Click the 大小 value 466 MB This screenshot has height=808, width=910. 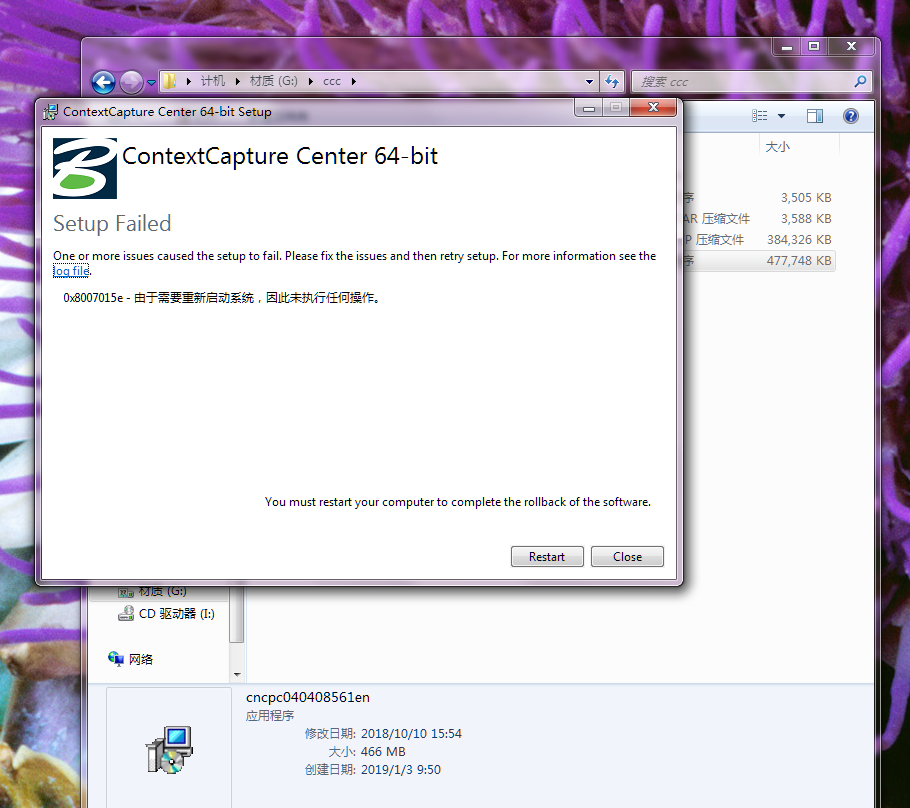[382, 752]
